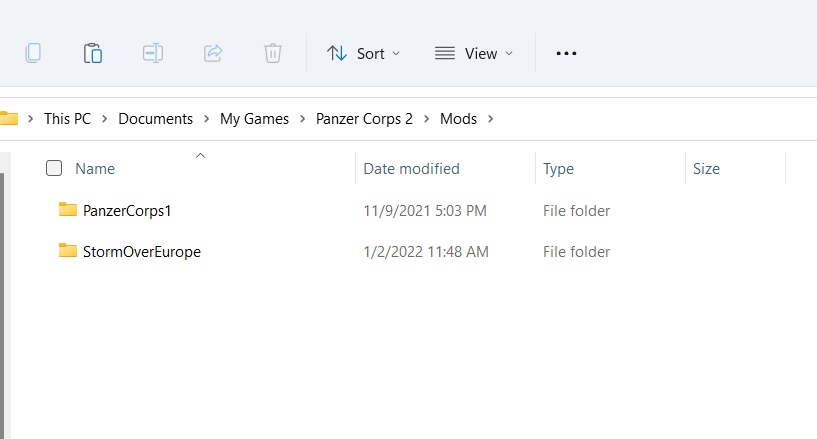The width and height of the screenshot is (817, 439).
Task: Navigate to This PC in breadcrumb
Action: coord(67,119)
